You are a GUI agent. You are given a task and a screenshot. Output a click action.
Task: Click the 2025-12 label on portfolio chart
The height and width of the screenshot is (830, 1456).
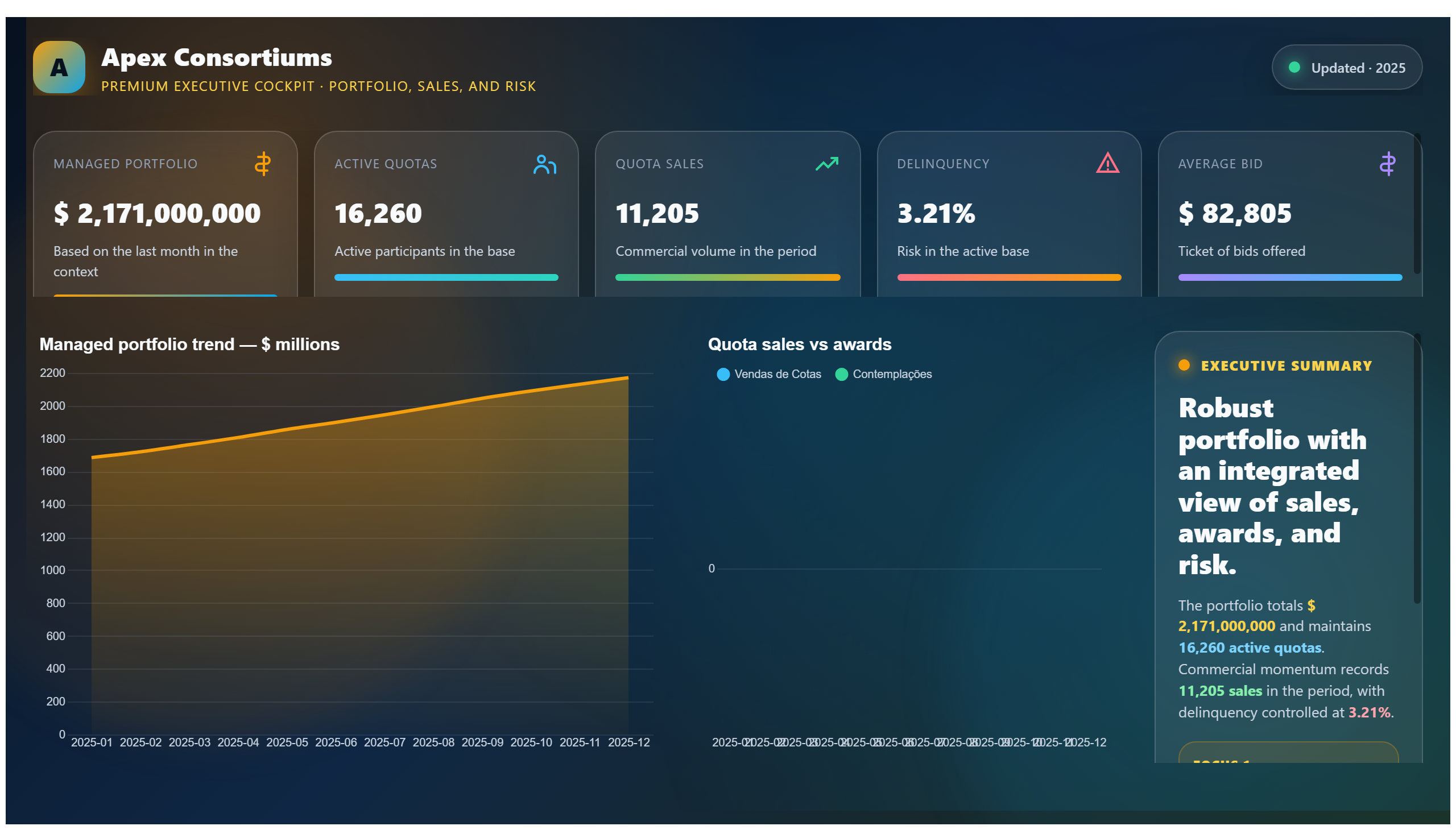coord(628,742)
